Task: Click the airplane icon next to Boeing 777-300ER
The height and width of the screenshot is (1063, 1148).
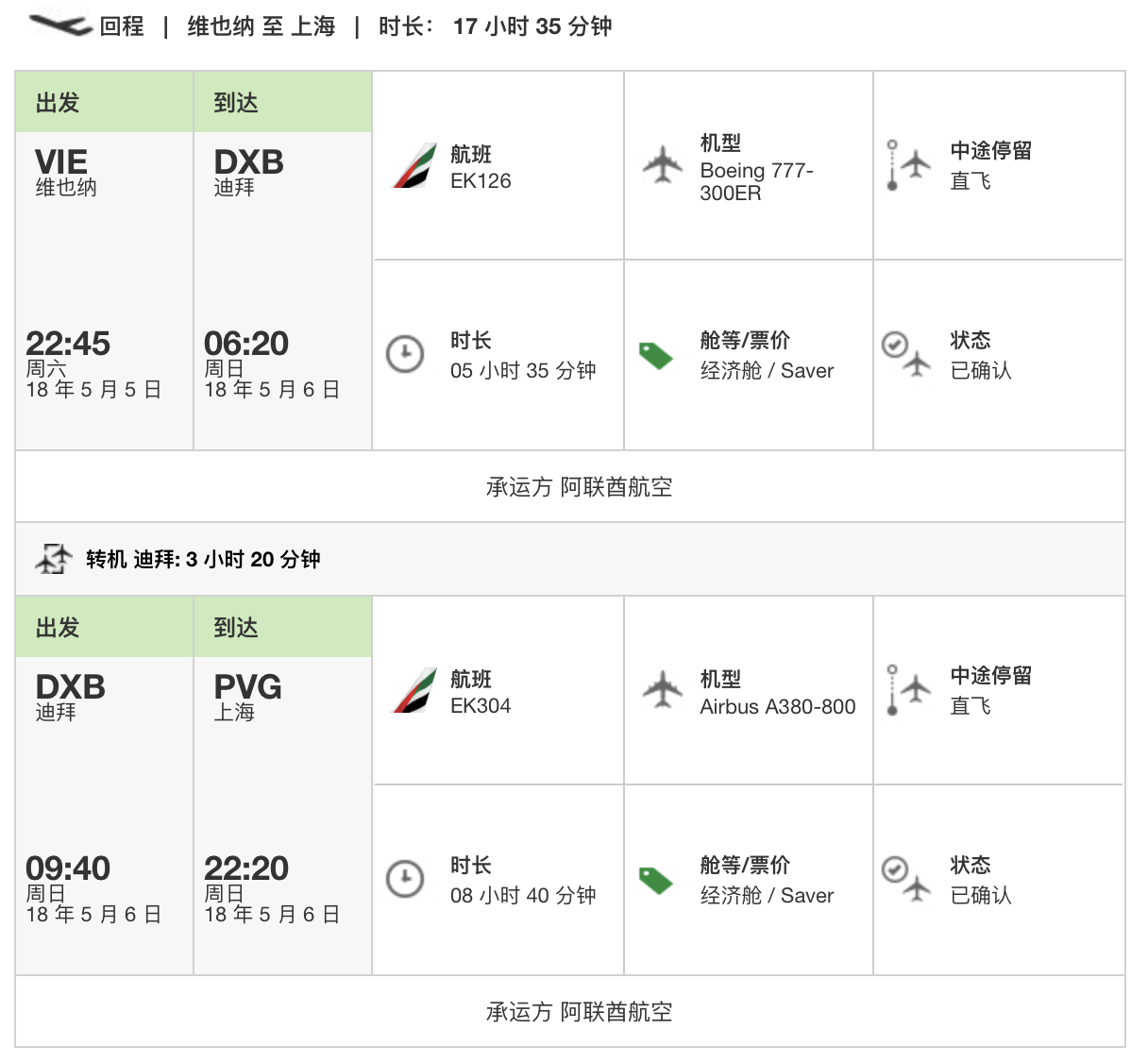Action: tap(663, 165)
